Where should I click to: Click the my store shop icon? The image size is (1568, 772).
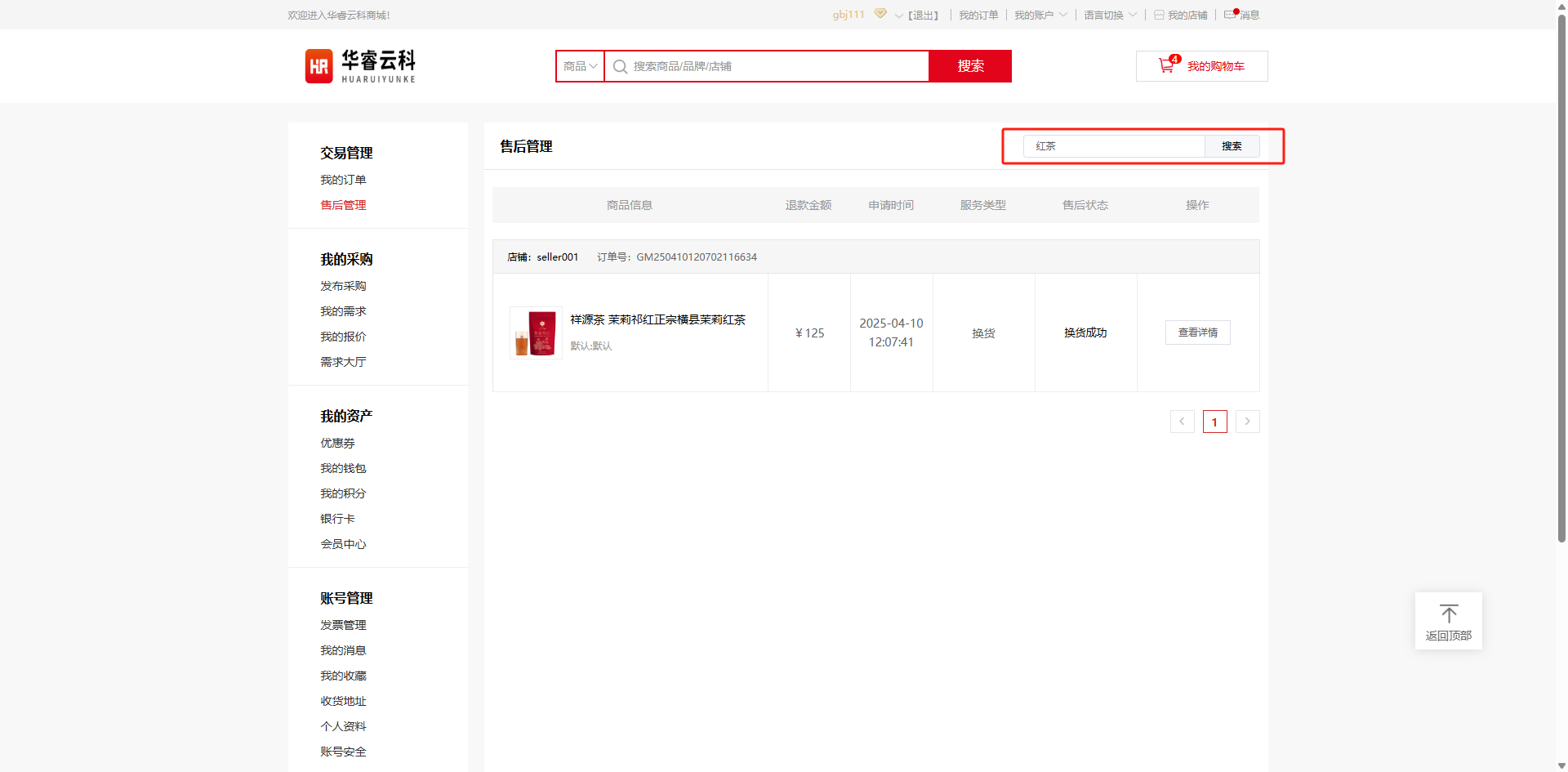1159,16
